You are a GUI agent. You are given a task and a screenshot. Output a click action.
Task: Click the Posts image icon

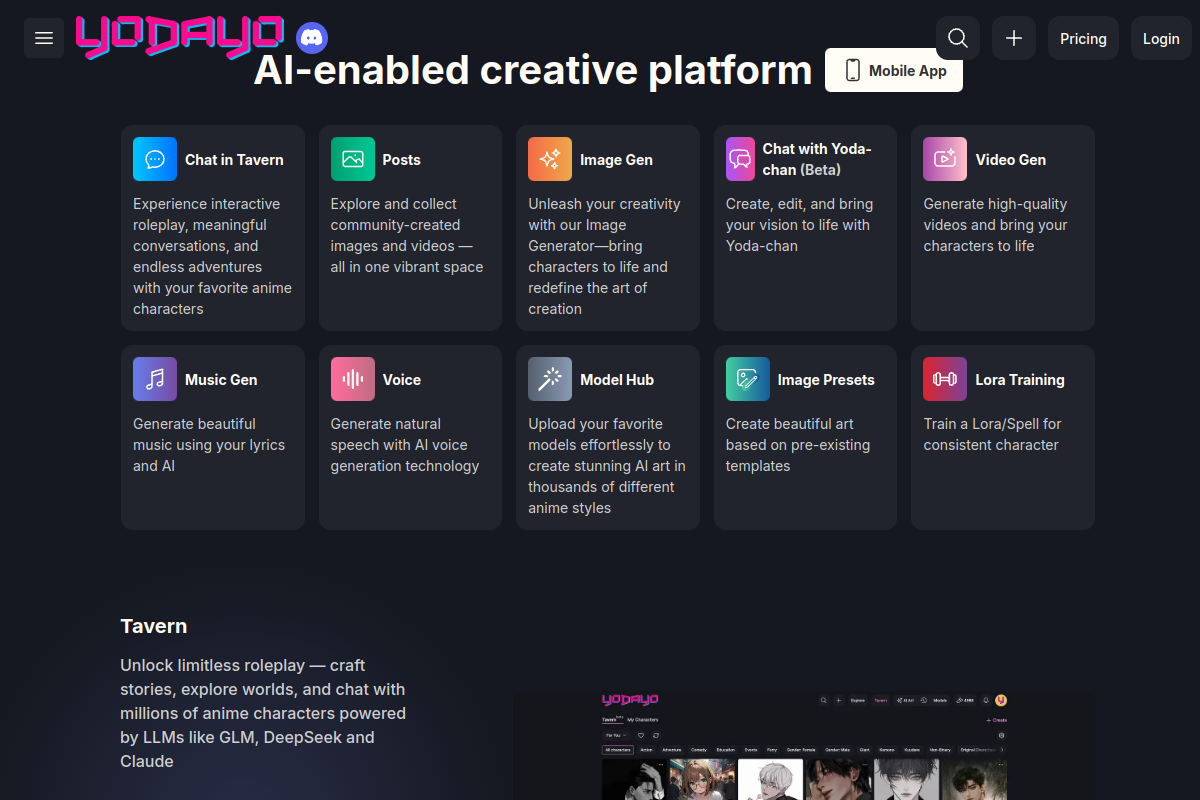click(353, 159)
